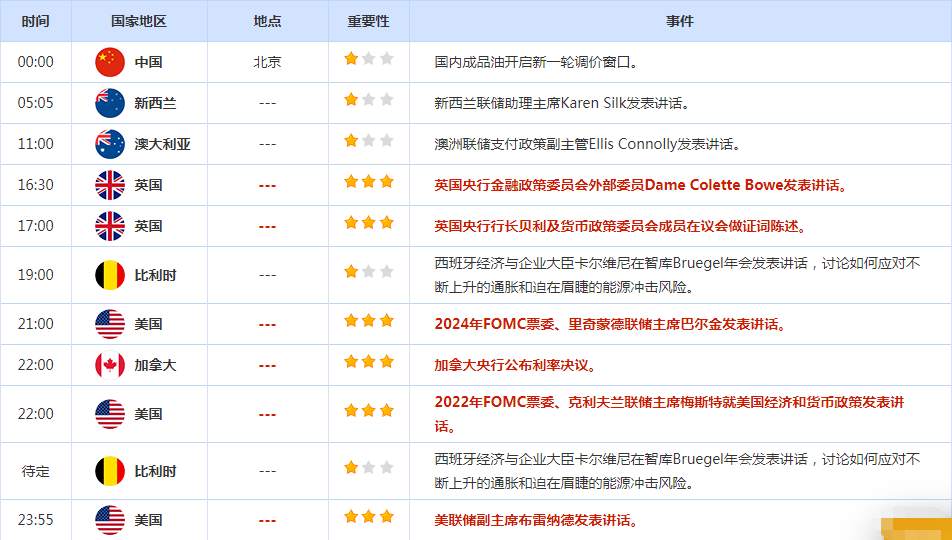The height and width of the screenshot is (540, 952).
Task: Click the 23:55 time cell
Action: 35,520
